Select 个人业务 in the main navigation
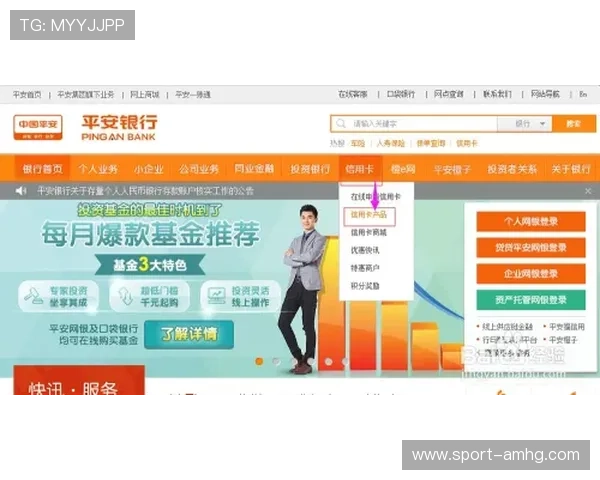Viewport: 600px width, 480px height. point(98,169)
